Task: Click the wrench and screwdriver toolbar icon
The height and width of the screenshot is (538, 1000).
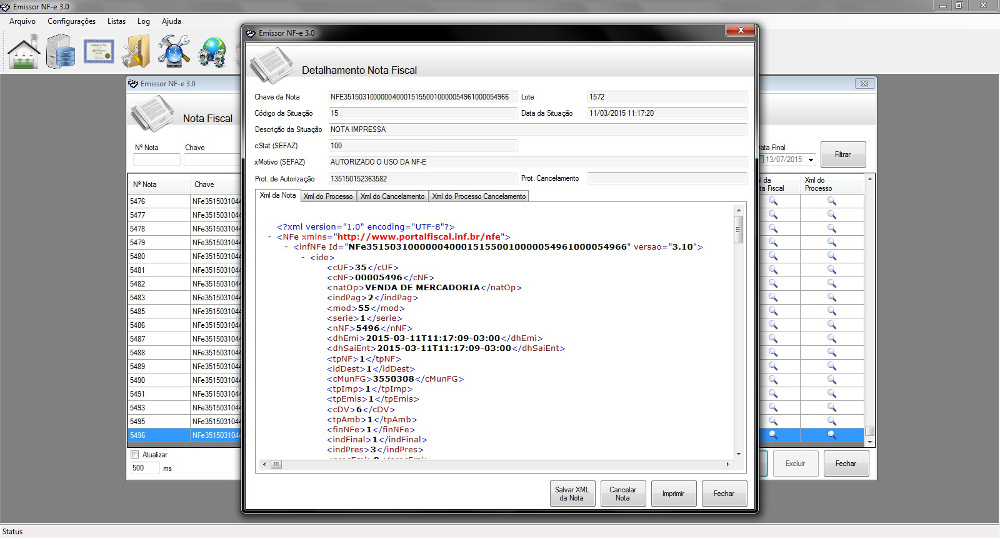Action: tap(174, 51)
